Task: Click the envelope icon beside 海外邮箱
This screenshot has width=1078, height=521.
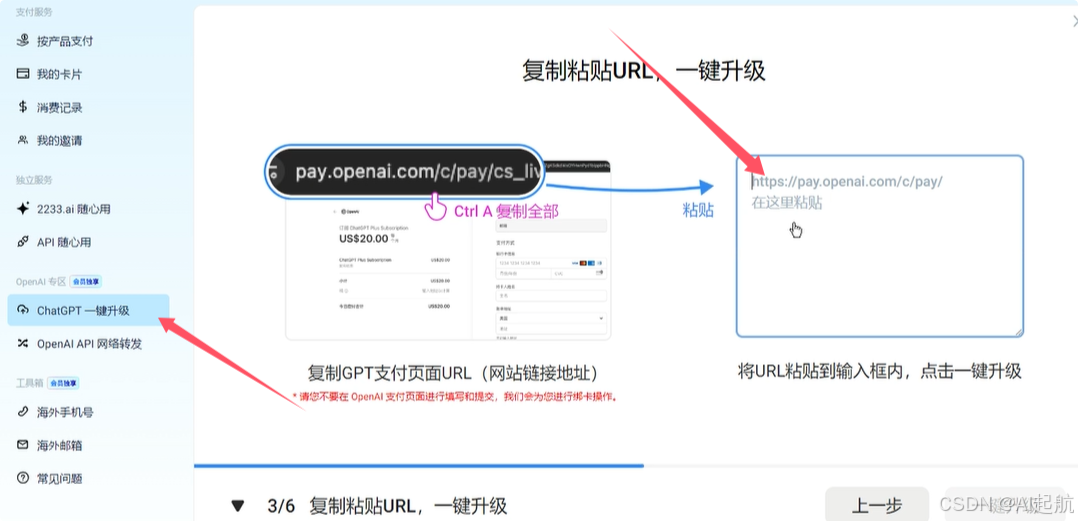Action: pyautogui.click(x=23, y=445)
